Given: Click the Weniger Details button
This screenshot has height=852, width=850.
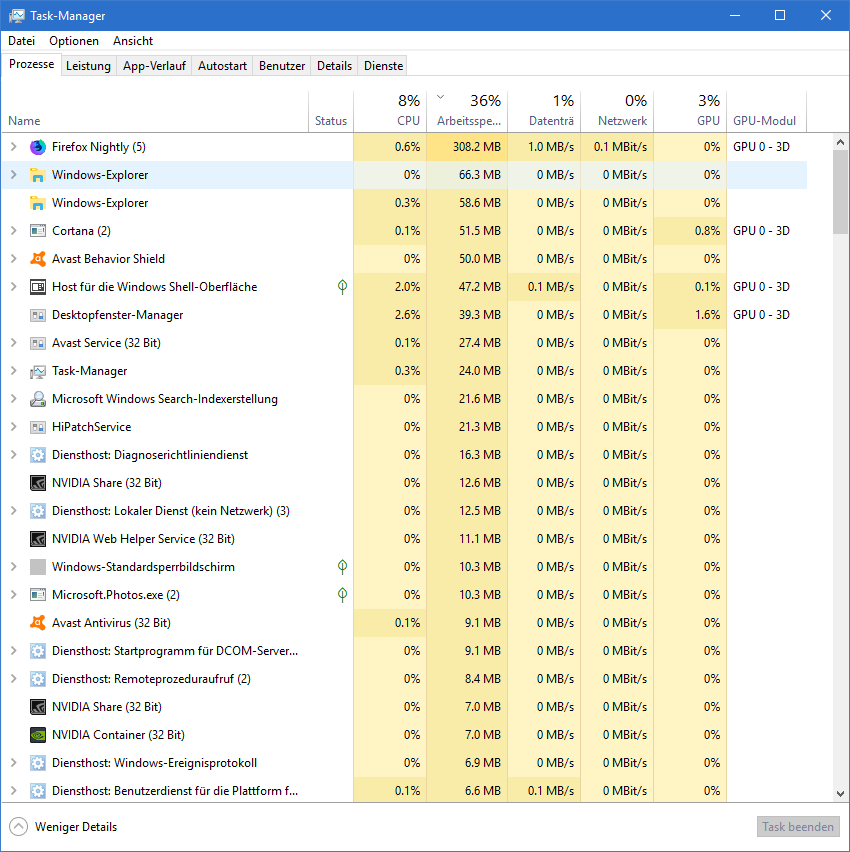Looking at the screenshot, I should click(x=64, y=827).
